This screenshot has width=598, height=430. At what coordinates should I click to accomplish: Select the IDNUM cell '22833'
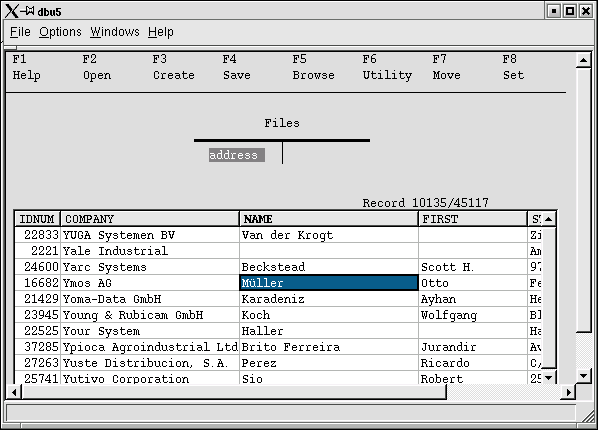pos(37,235)
